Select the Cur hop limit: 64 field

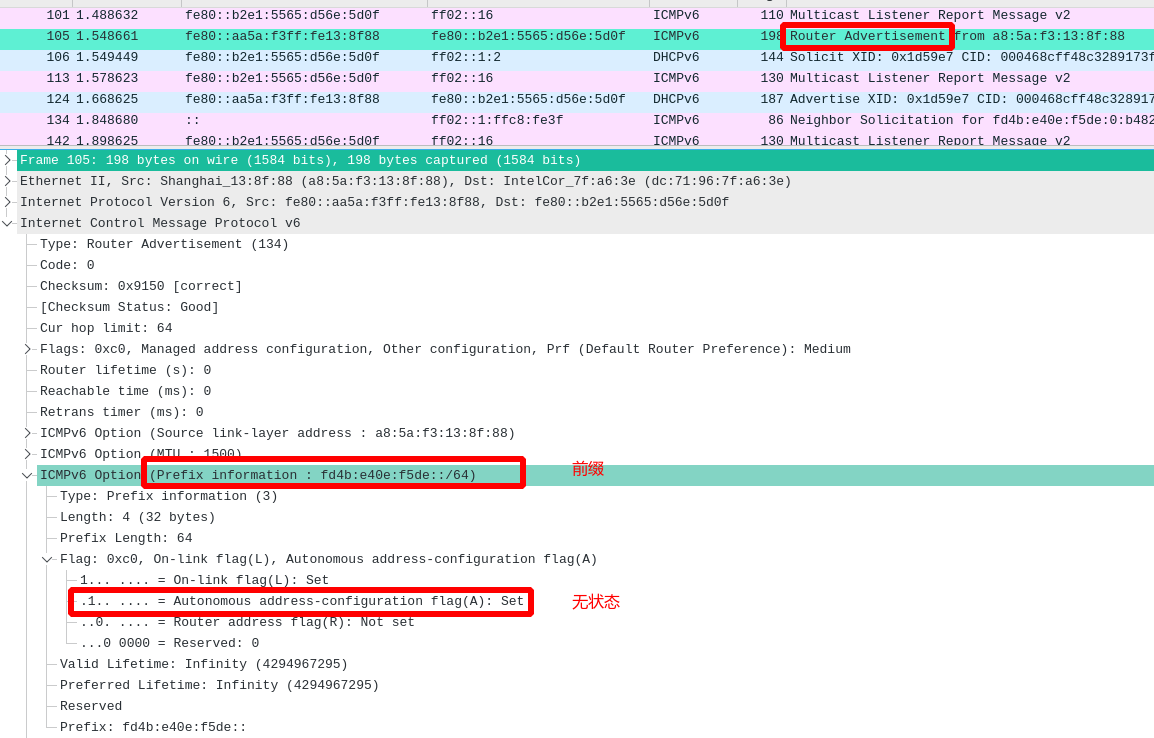[106, 328]
